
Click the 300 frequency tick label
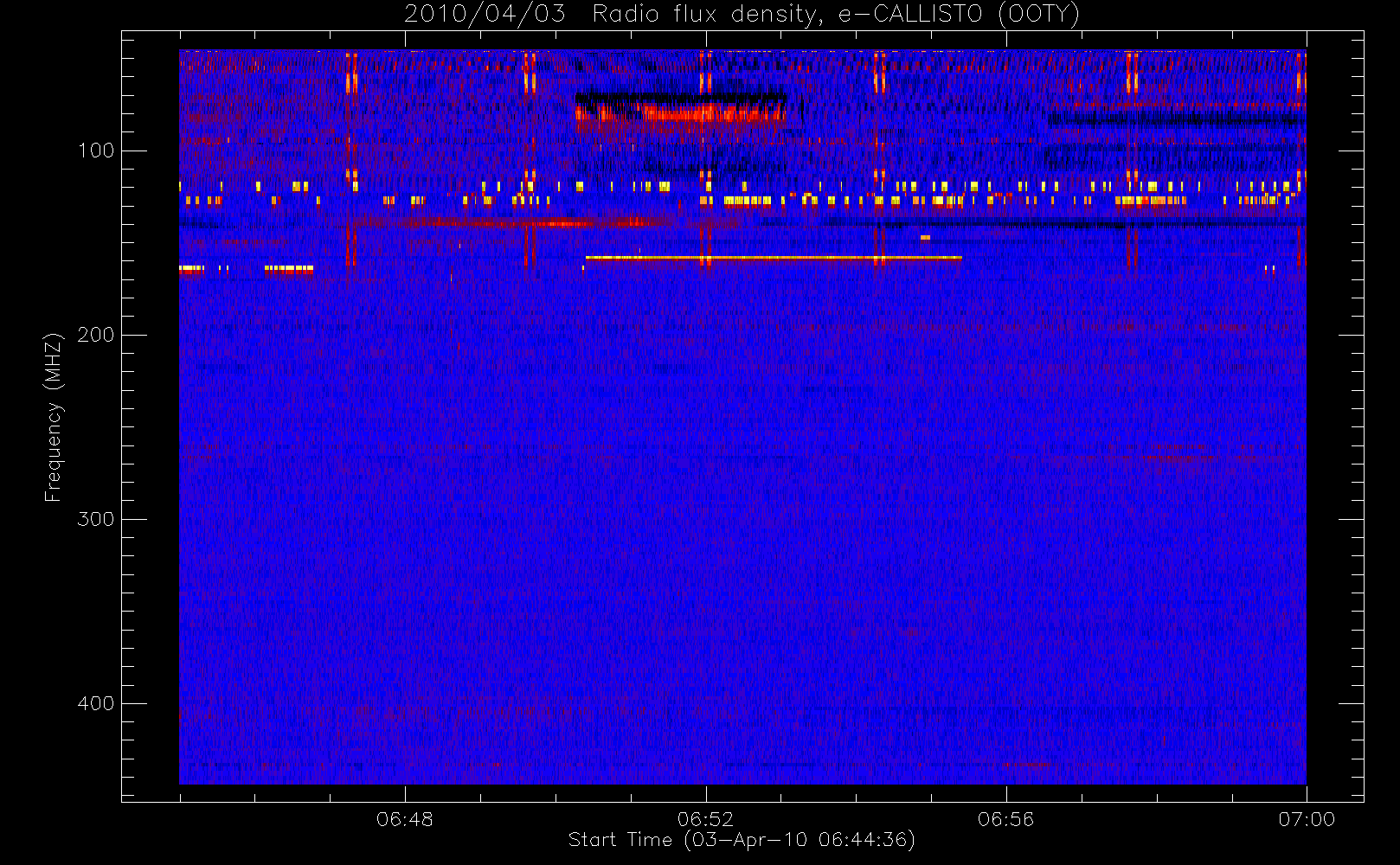95,519
